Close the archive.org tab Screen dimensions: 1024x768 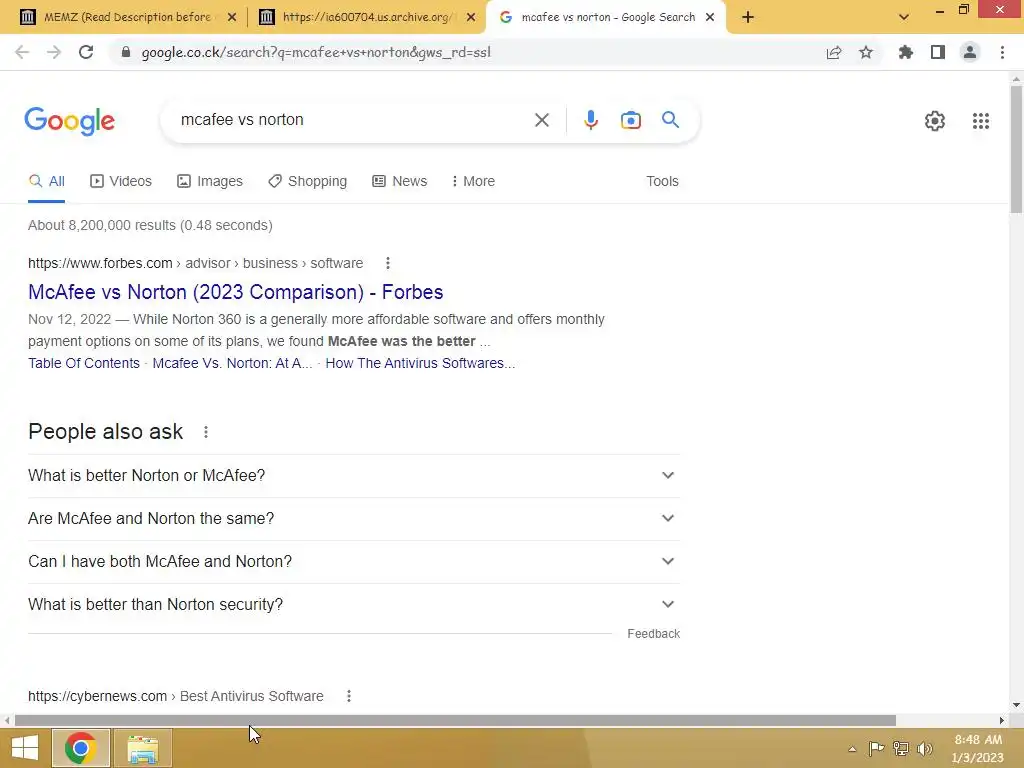pos(471,18)
